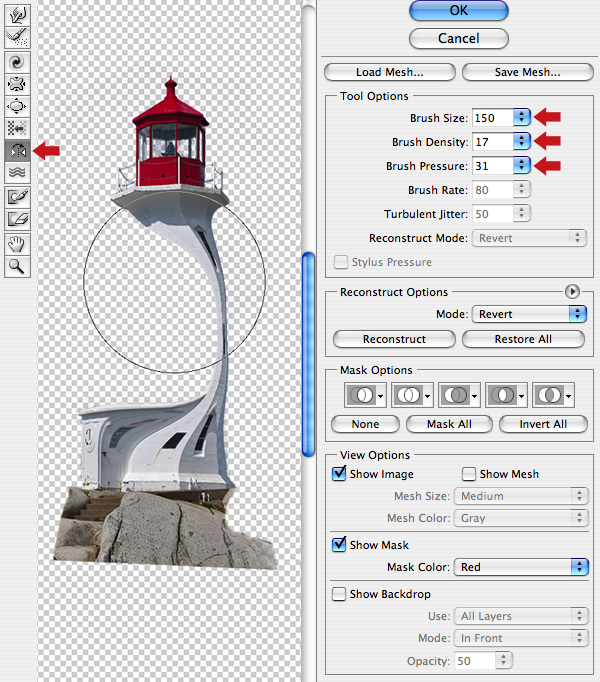Click the Invert Selection mask icon
Viewport: 600px width, 682px height.
(553, 395)
